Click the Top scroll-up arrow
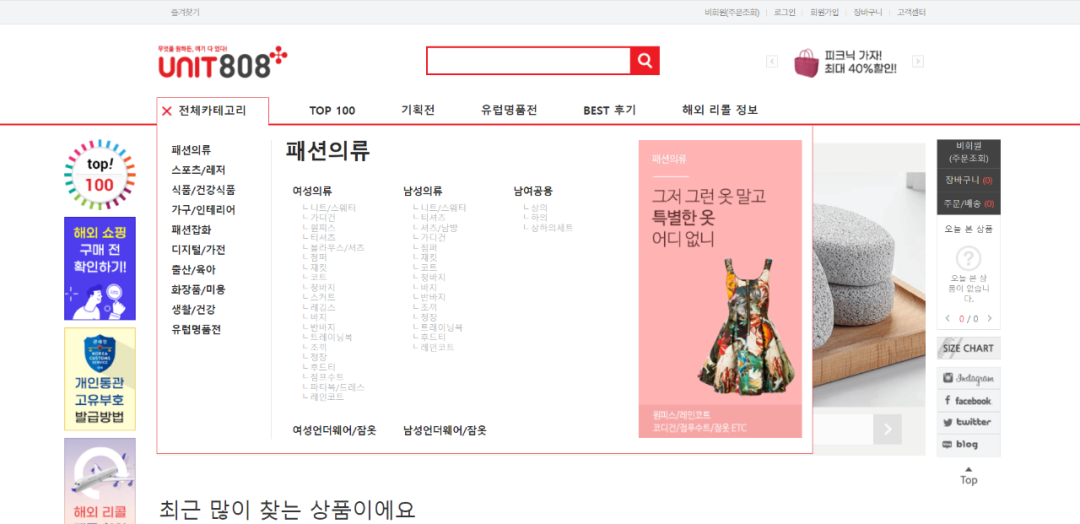The width and height of the screenshot is (1080, 524). [x=968, y=474]
